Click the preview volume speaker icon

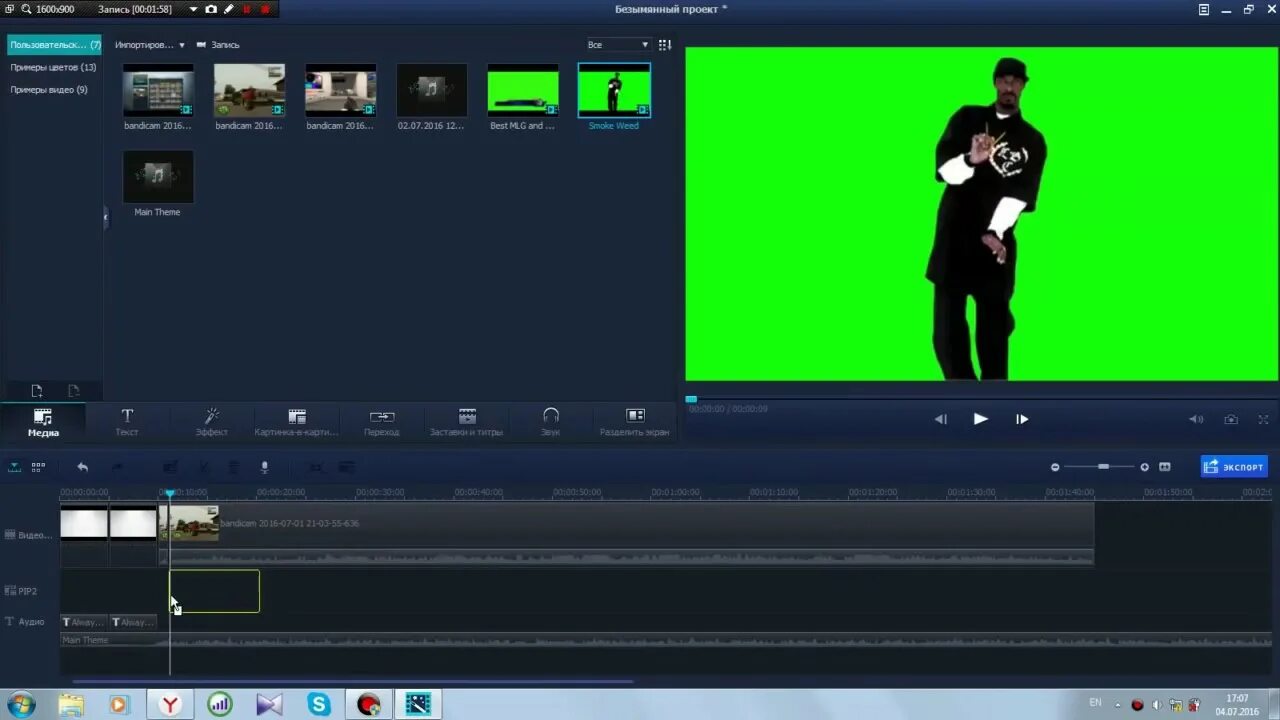tap(1196, 419)
